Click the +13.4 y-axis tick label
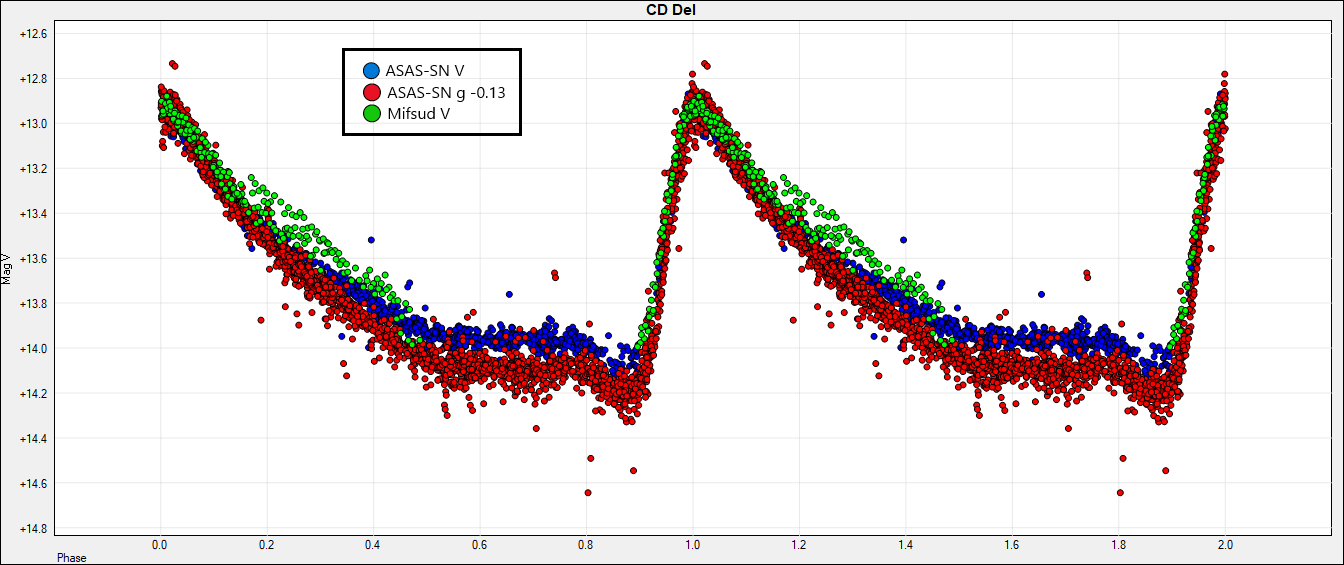 (33, 214)
